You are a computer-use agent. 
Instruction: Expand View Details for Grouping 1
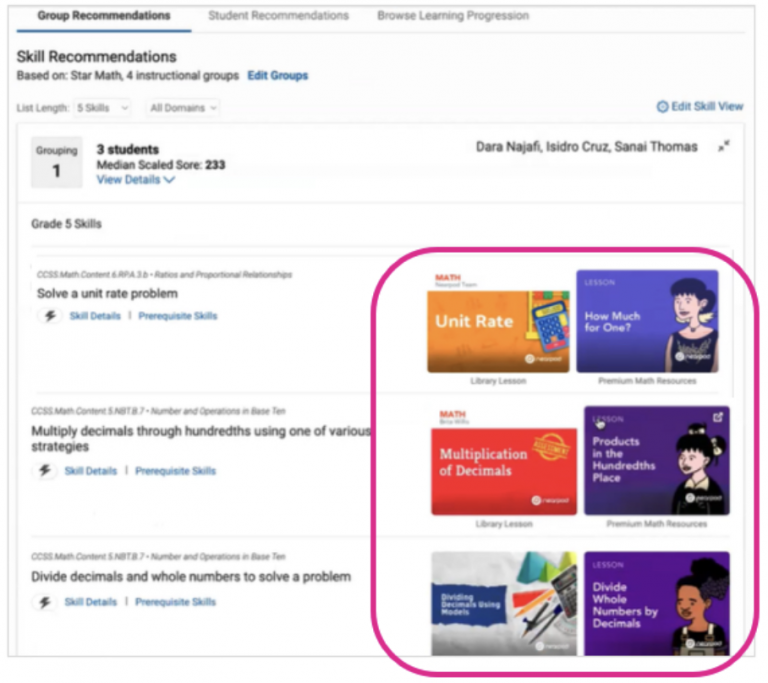135,180
